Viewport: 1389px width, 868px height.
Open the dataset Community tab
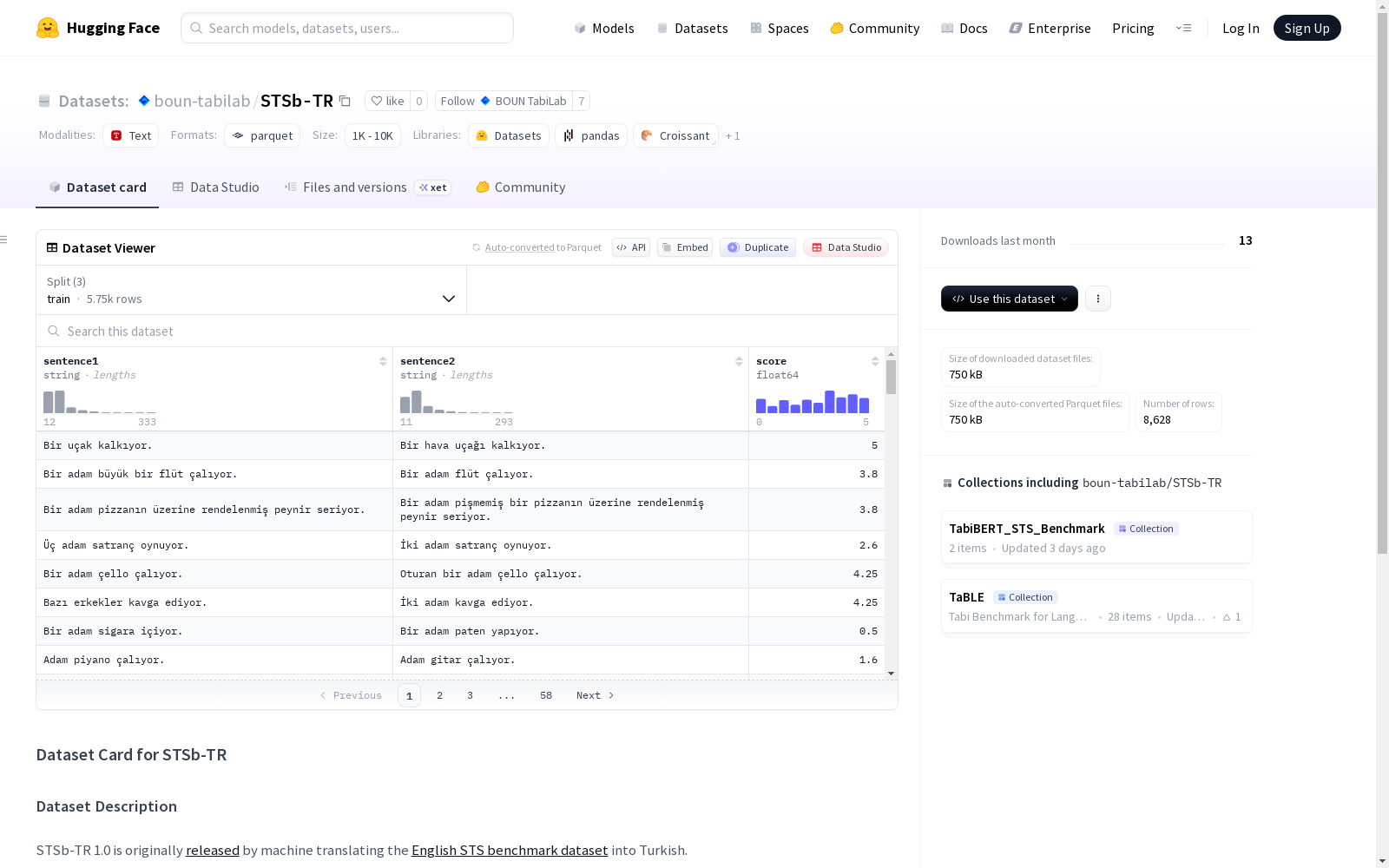click(521, 187)
